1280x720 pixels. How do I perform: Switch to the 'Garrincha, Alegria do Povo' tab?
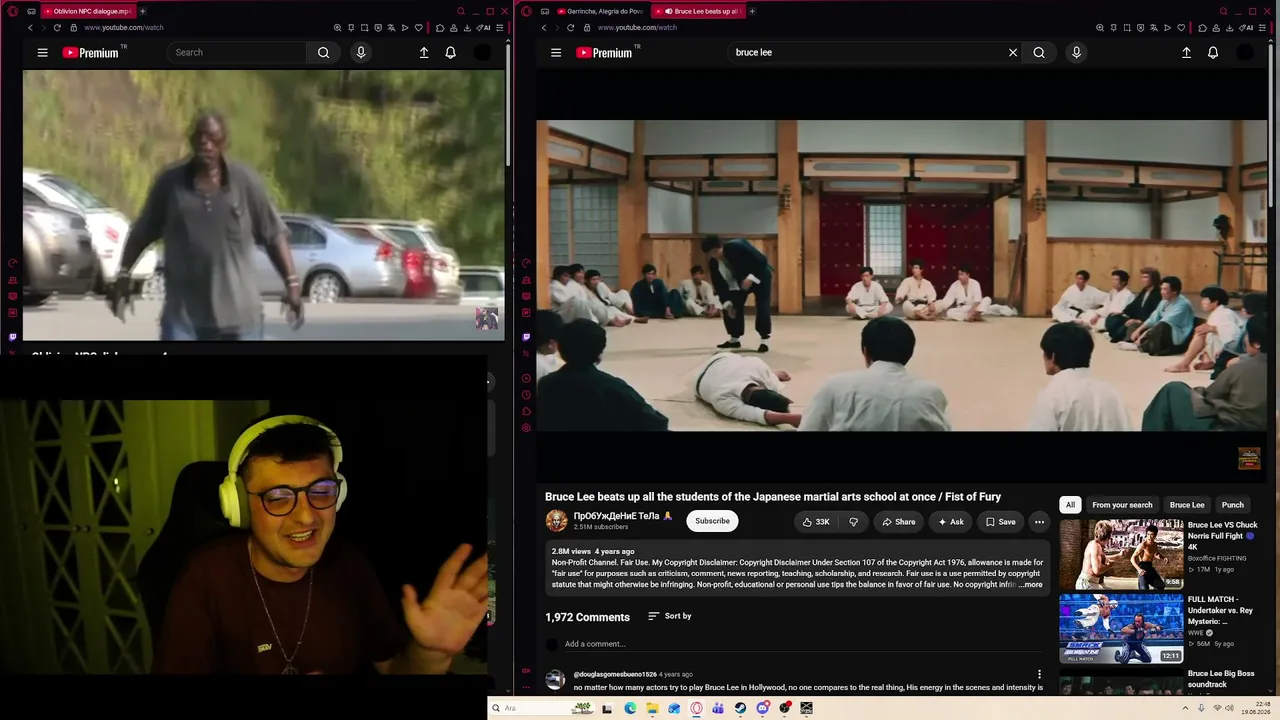[600, 11]
